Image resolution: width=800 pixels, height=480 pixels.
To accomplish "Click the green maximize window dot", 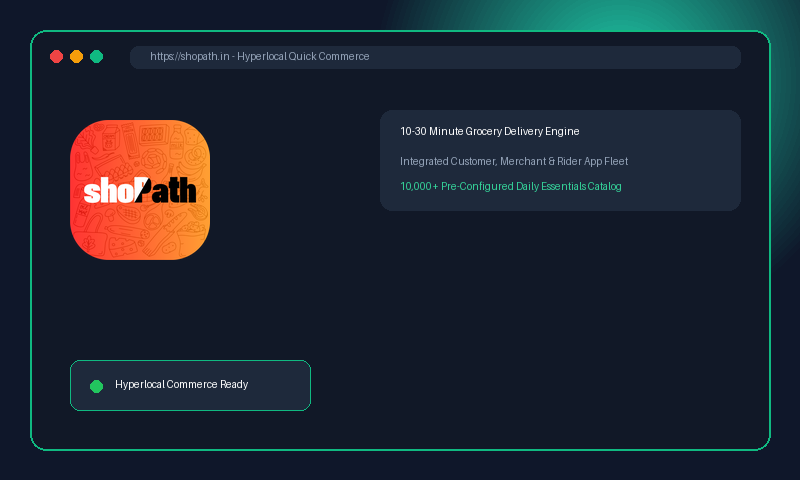I will coord(96,57).
